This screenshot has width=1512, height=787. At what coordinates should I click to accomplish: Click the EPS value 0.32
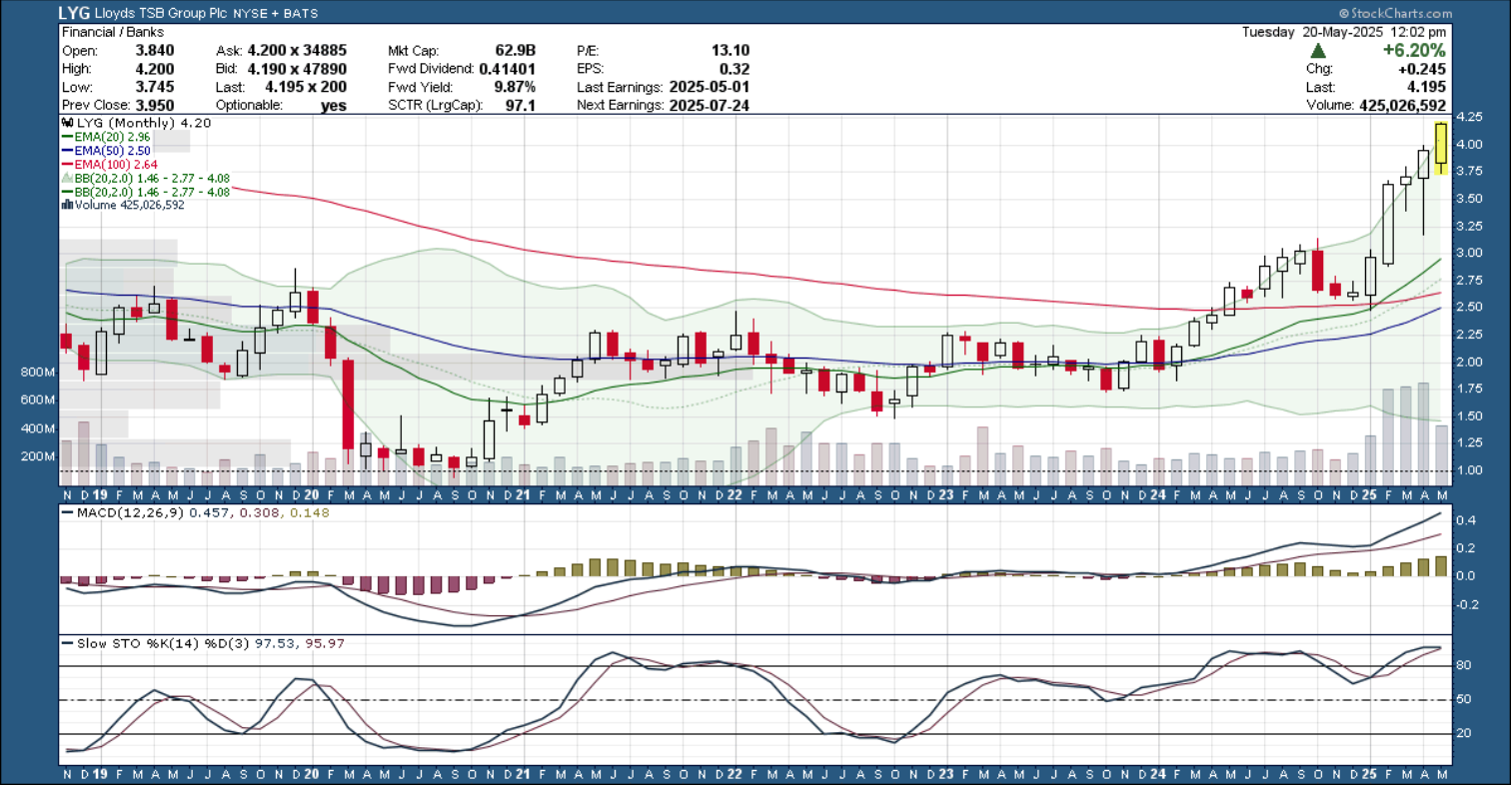(735, 69)
